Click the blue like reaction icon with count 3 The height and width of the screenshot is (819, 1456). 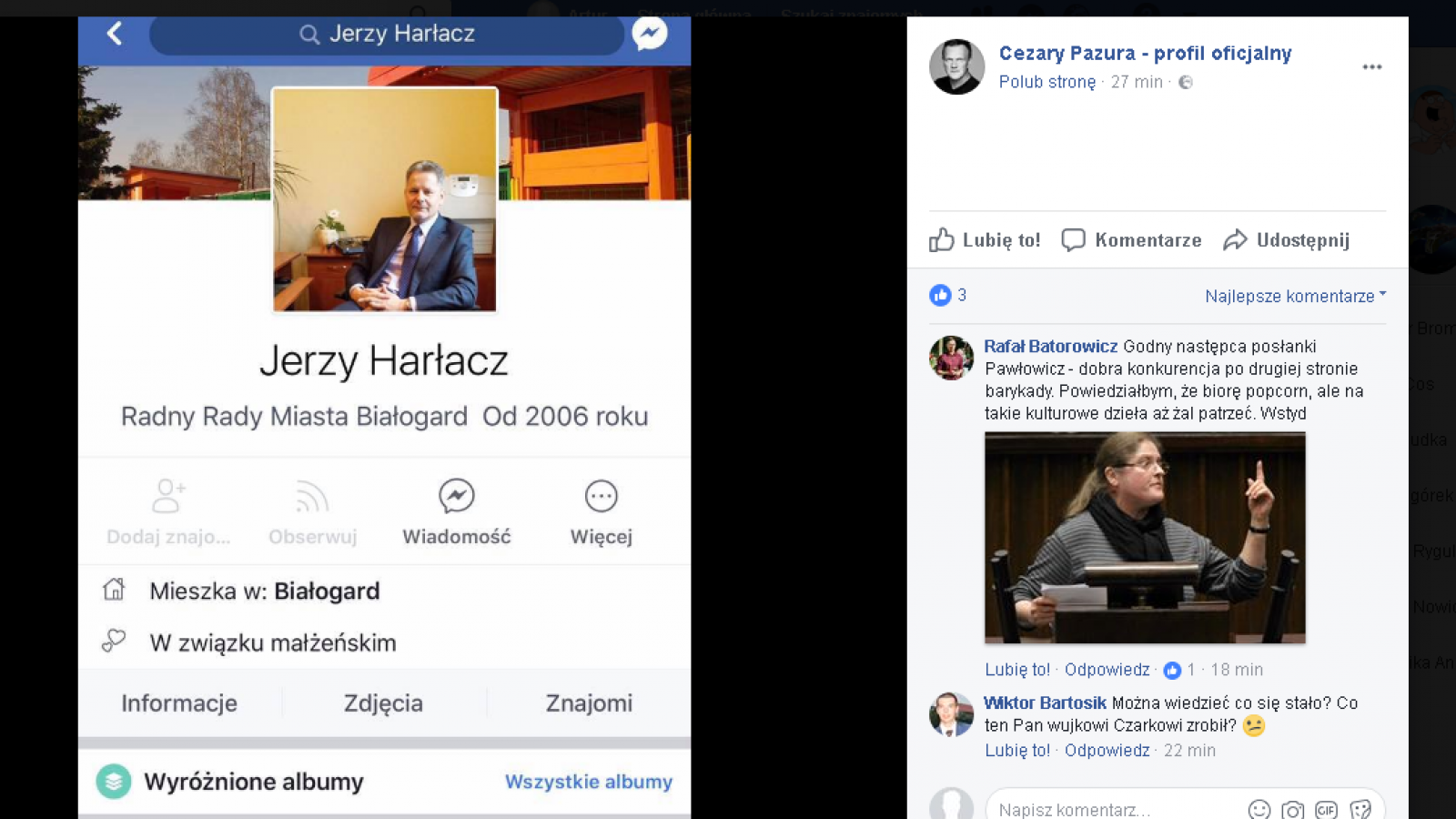point(940,295)
